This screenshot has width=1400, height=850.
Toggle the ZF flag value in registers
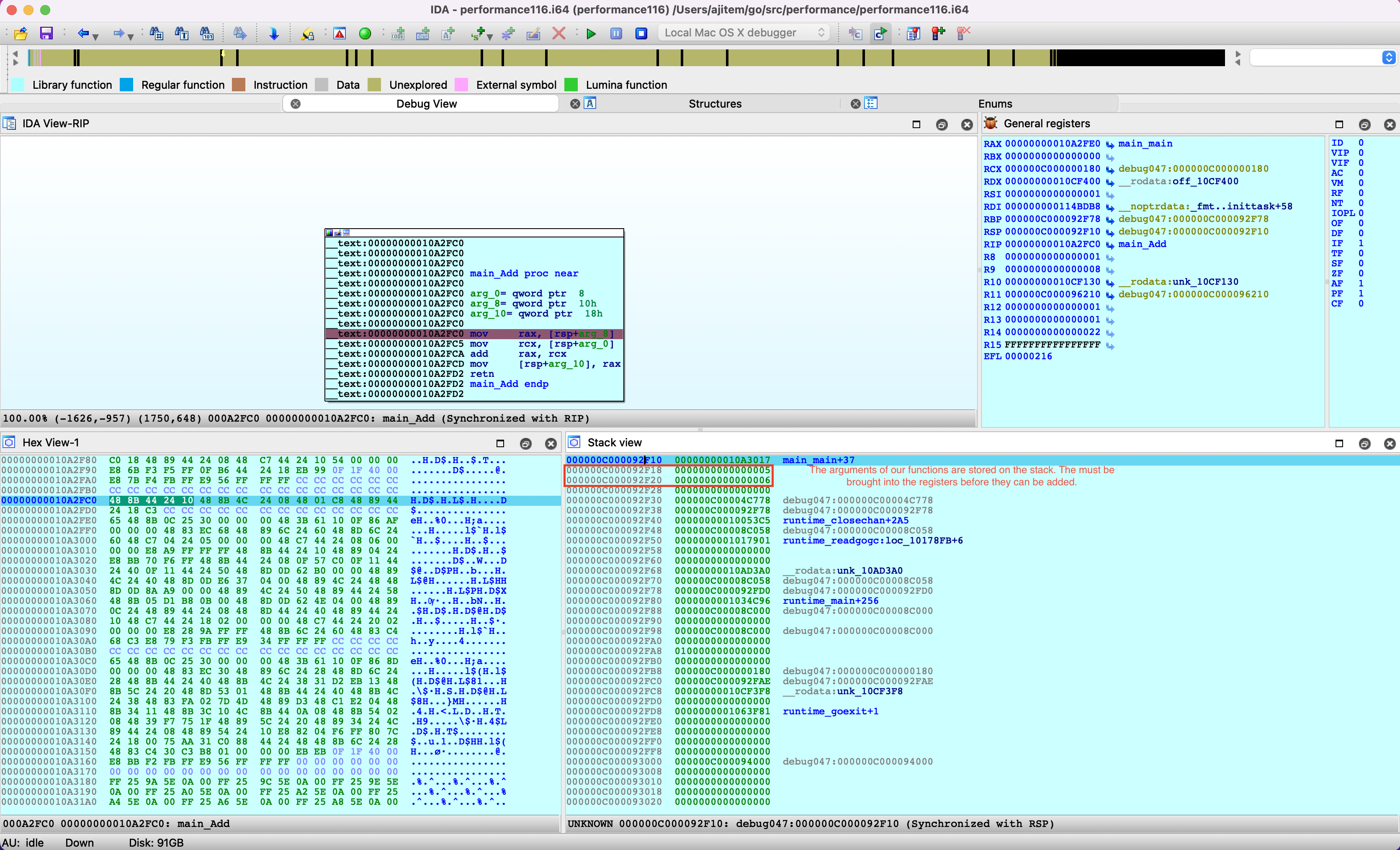tap(1360, 273)
